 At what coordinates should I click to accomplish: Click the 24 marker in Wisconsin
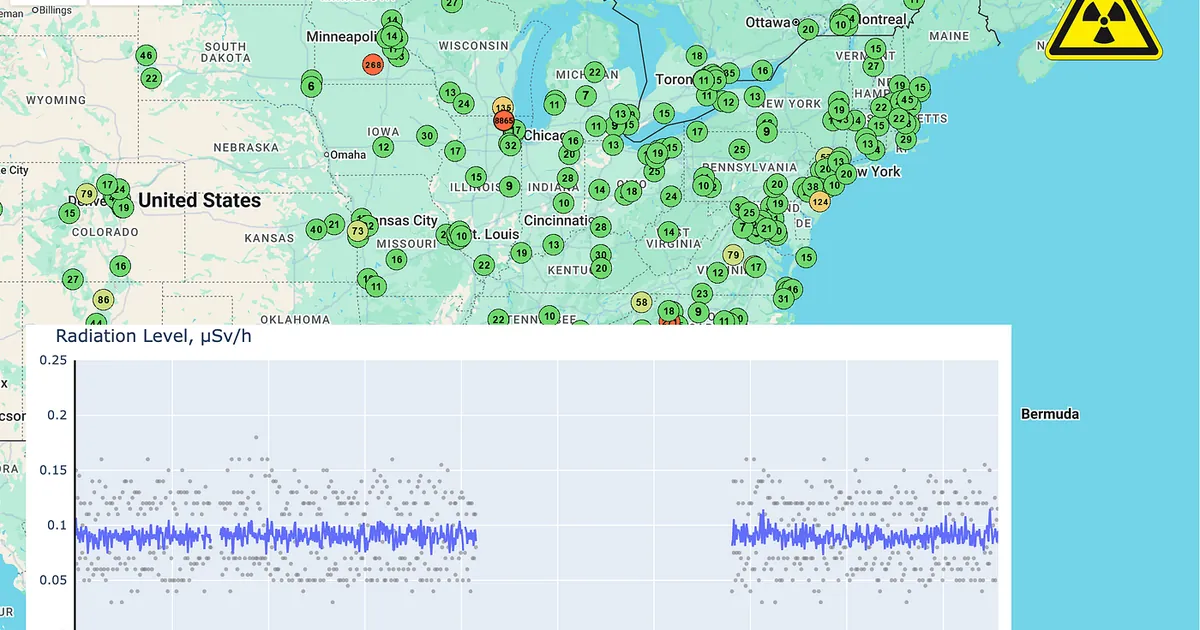[463, 103]
